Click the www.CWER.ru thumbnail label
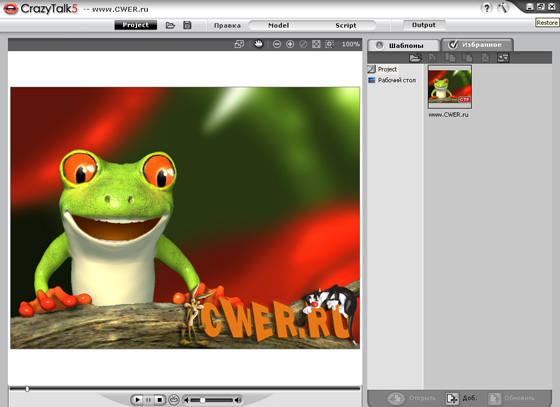Viewport: 560px width, 407px height. click(448, 115)
